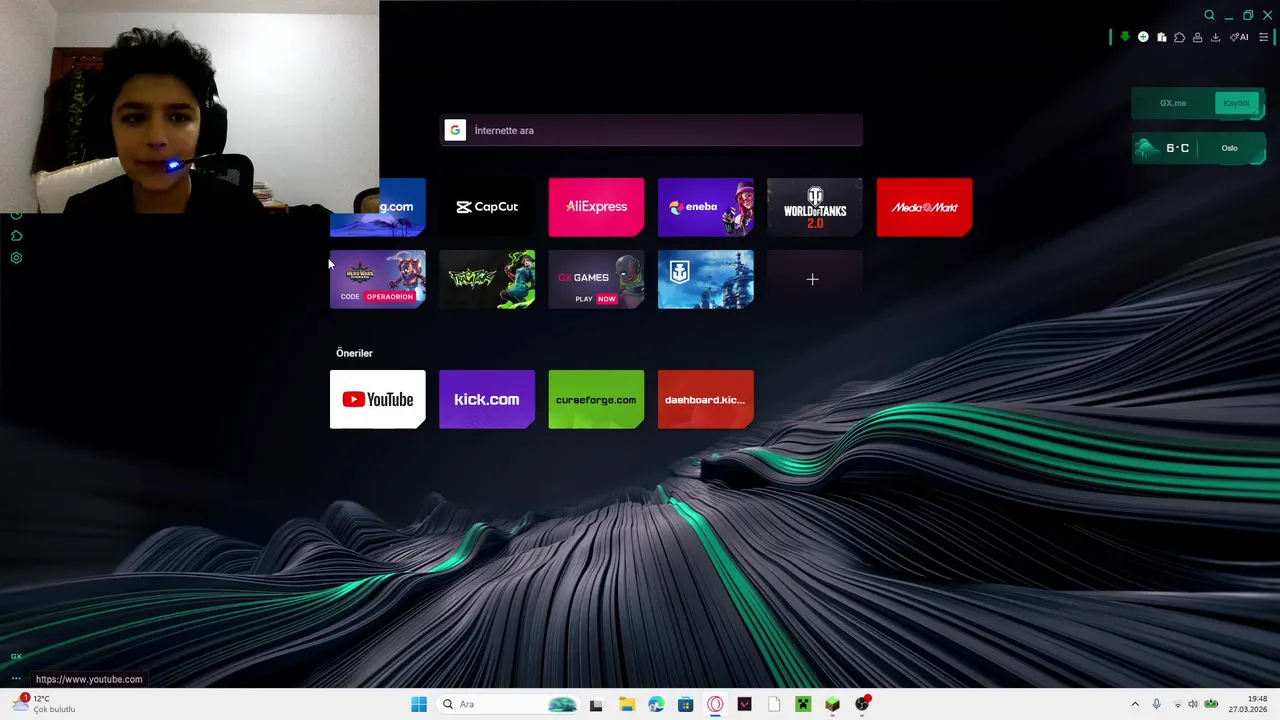
Task: Click the Opera GX taskbar icon
Action: click(715, 704)
